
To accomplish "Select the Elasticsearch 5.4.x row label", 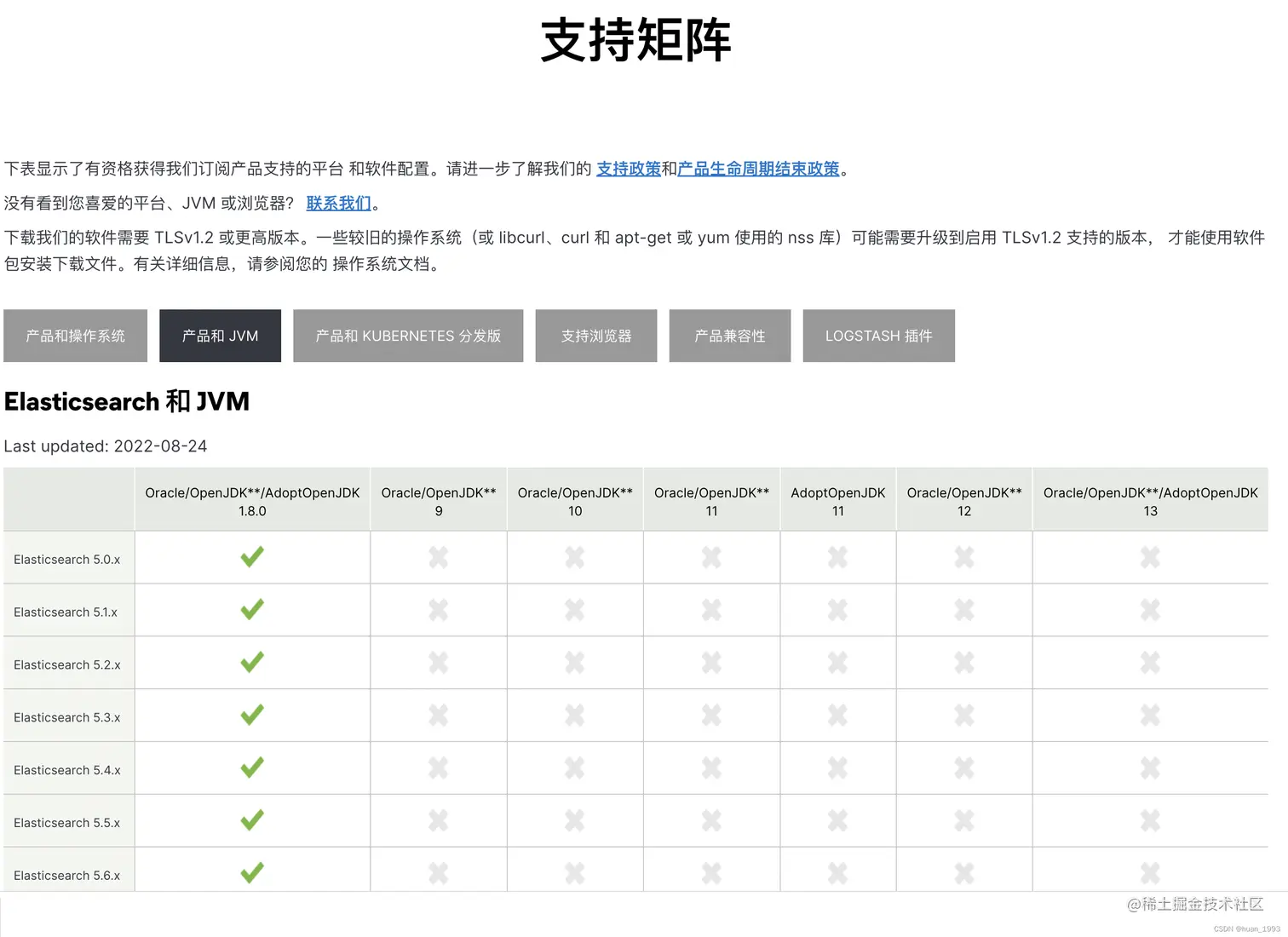I will click(x=68, y=767).
